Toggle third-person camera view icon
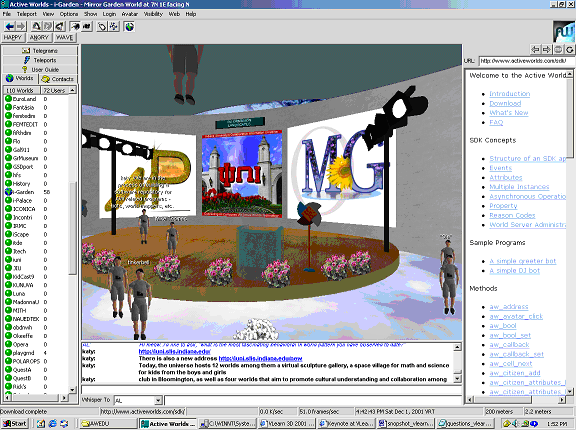 coord(87,26)
